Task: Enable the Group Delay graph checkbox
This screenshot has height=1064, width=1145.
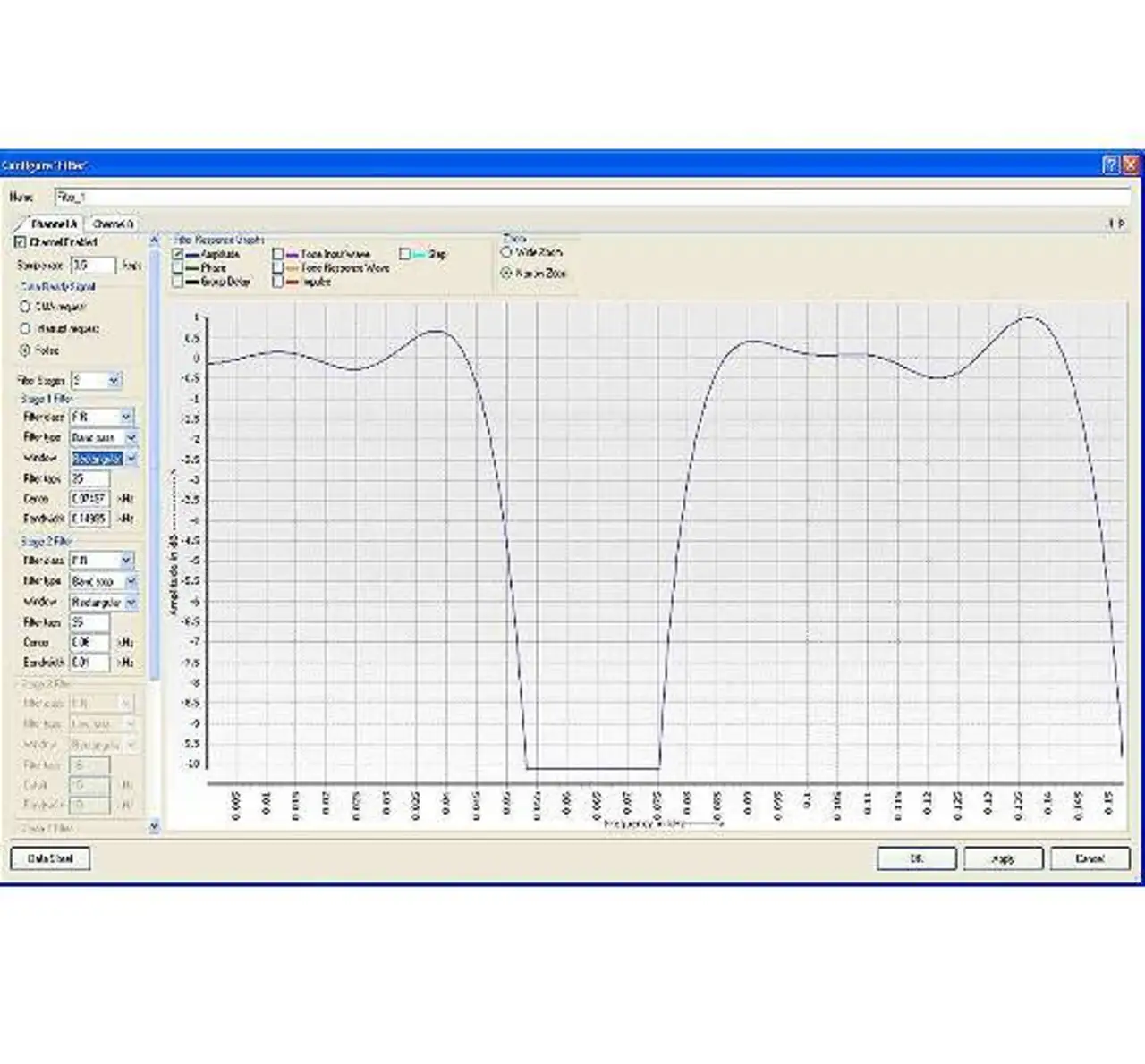Action: 178,282
